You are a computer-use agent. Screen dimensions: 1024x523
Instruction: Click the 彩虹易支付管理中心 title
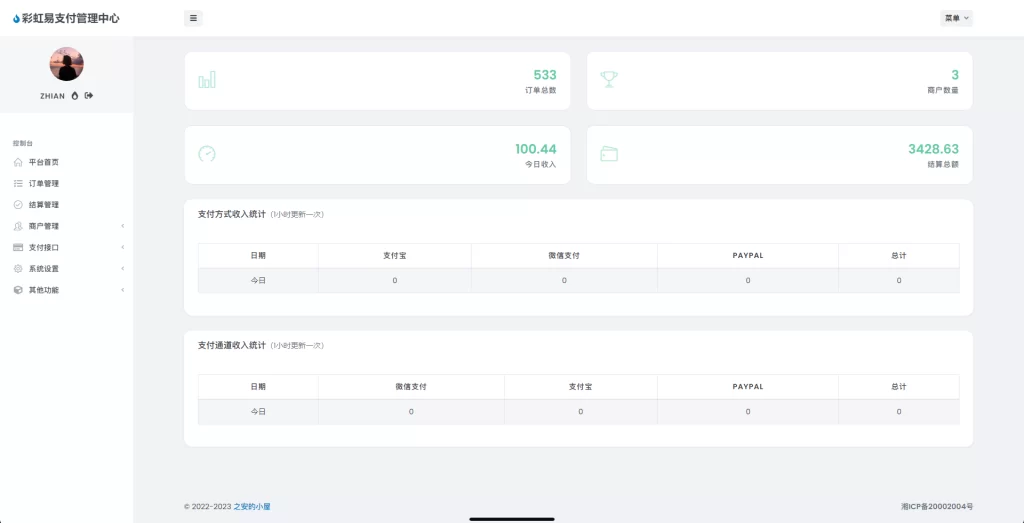pos(71,19)
